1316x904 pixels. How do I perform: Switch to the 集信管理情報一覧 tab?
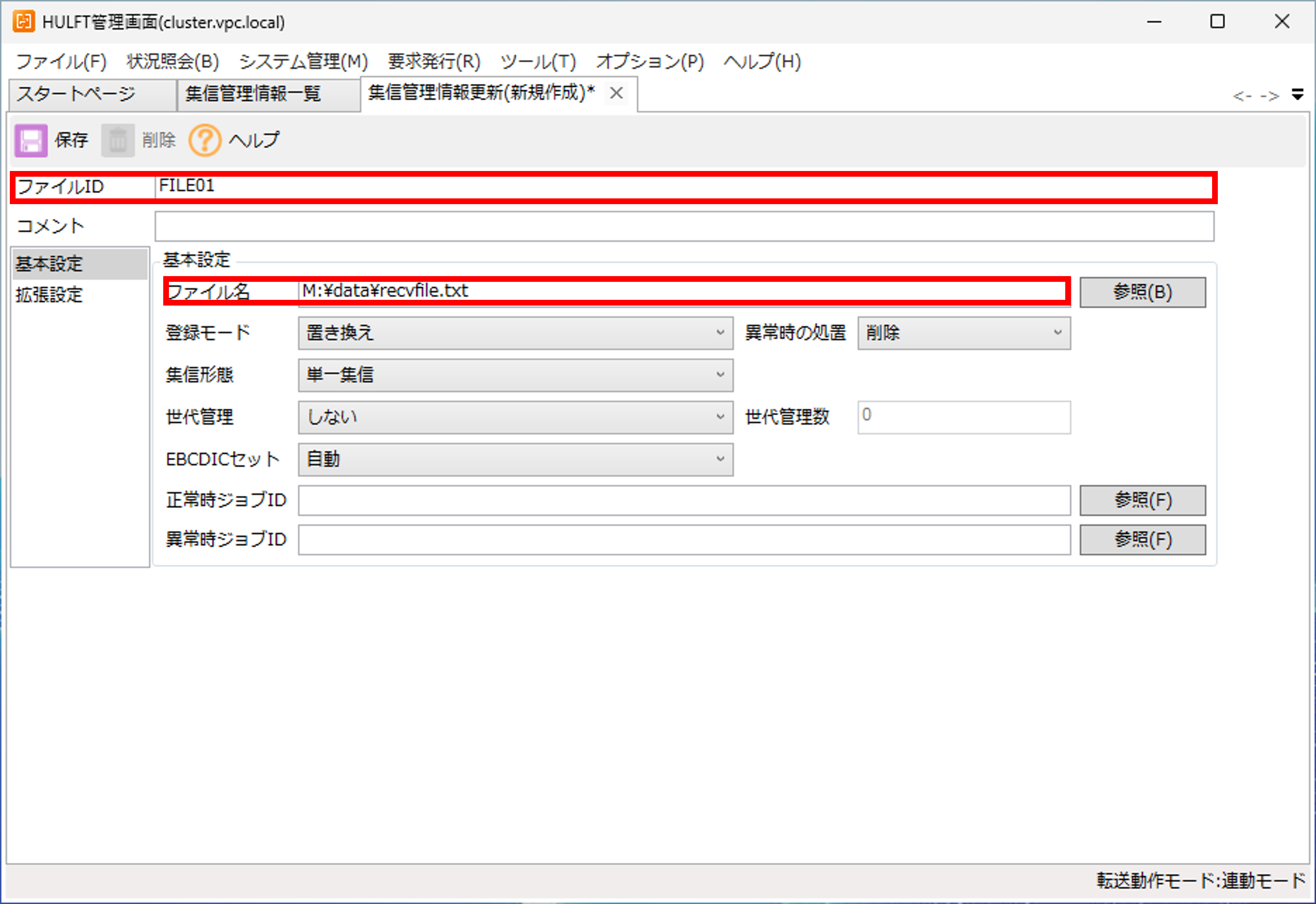(253, 93)
